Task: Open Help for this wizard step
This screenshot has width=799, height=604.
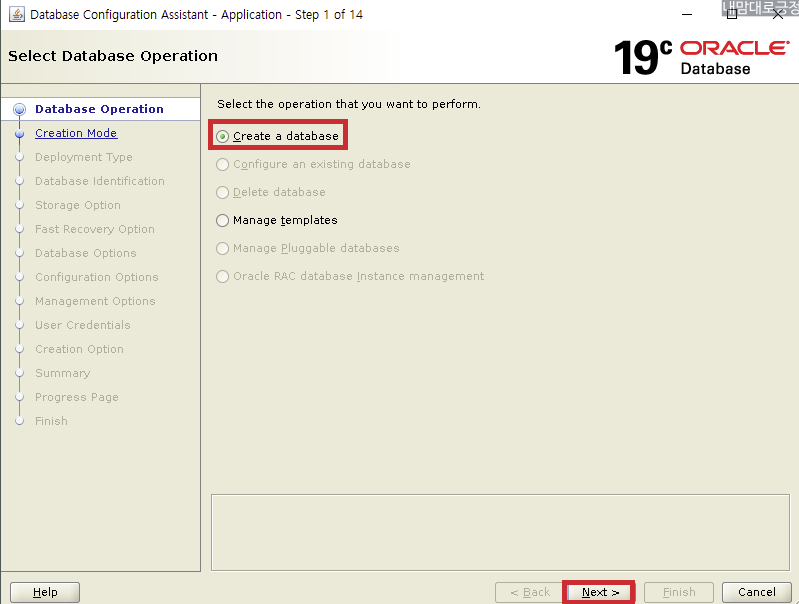Action: (45, 592)
